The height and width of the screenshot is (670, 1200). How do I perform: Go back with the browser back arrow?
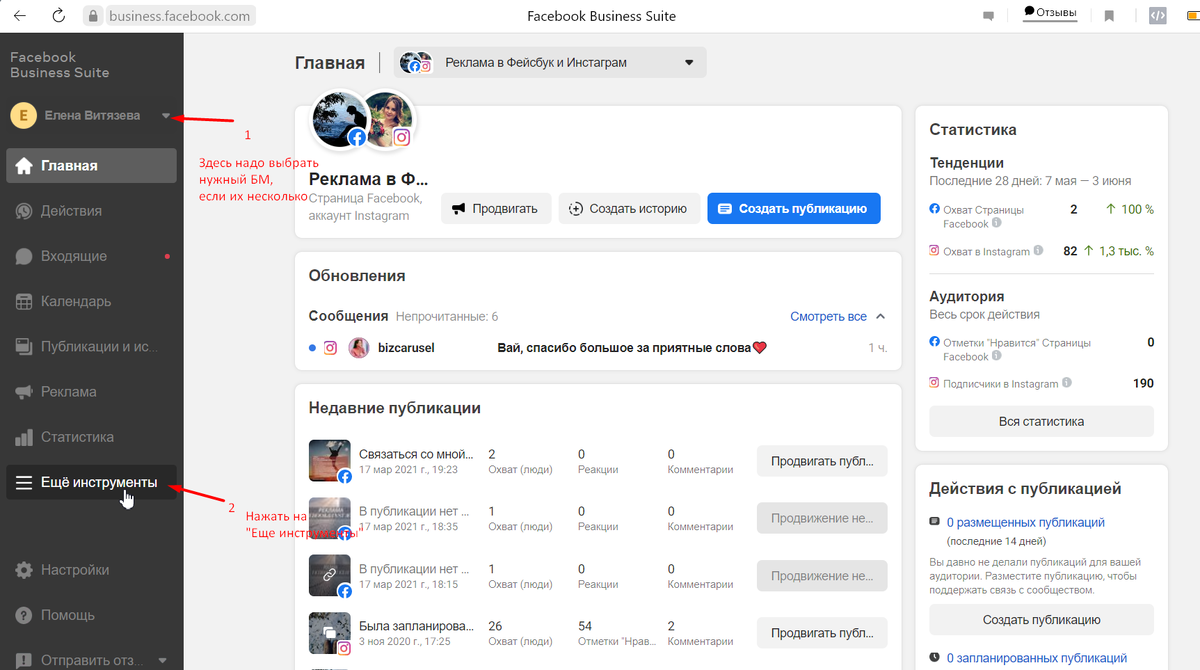(21, 16)
